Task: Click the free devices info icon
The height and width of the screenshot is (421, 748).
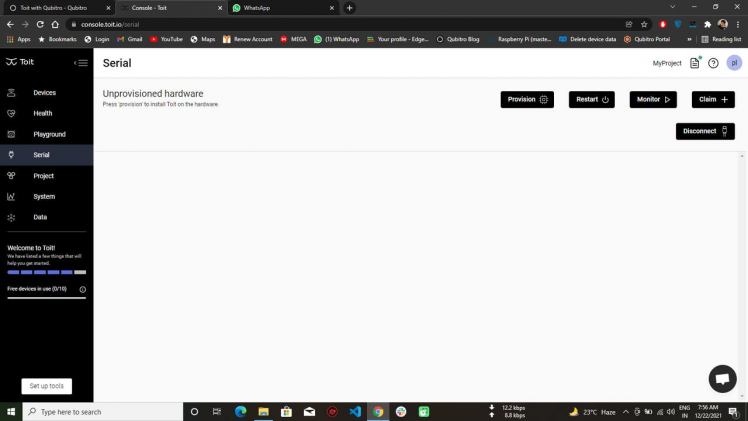Action: pos(83,289)
